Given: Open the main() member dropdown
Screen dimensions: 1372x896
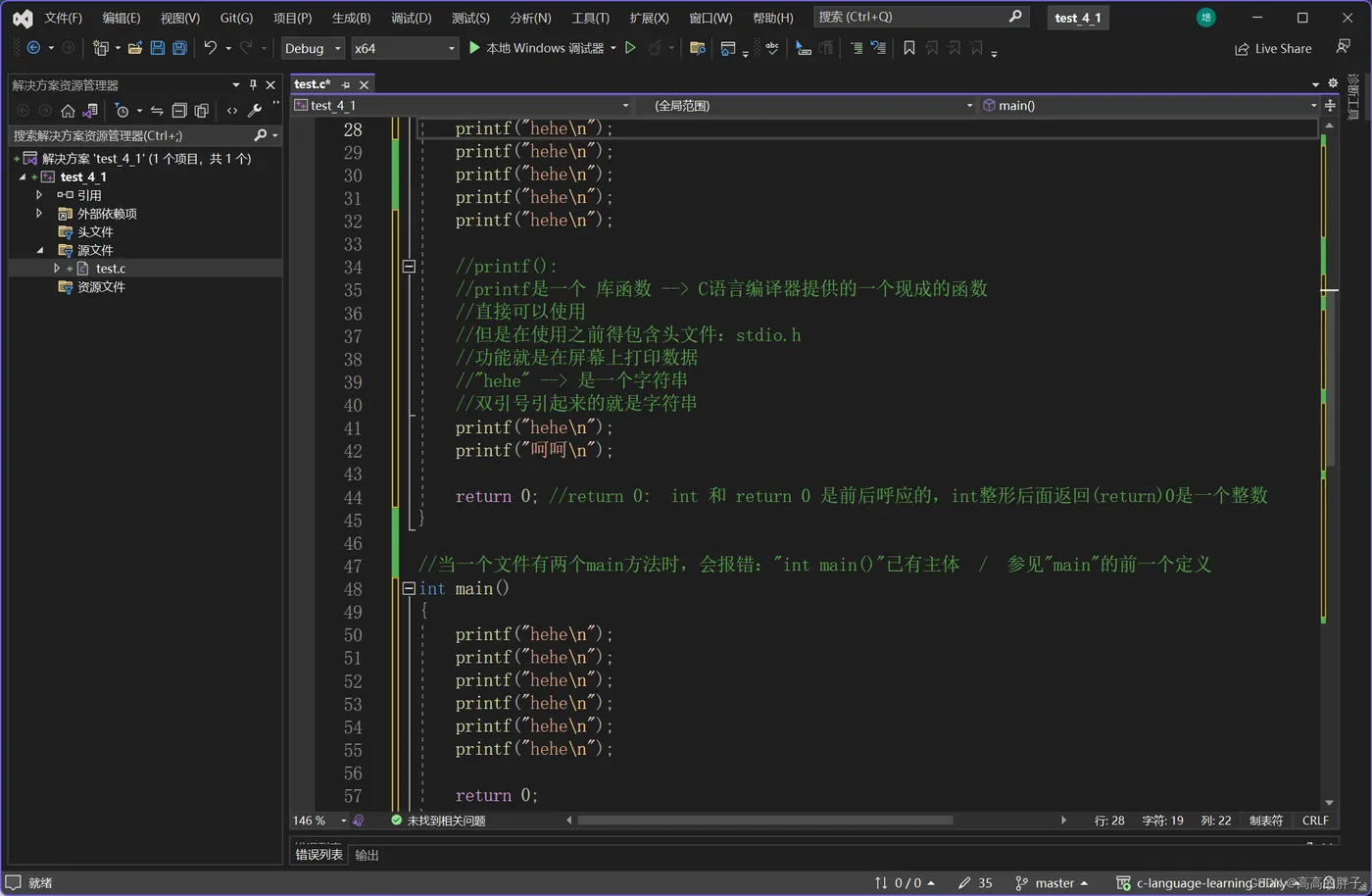Looking at the screenshot, I should [x=1150, y=105].
